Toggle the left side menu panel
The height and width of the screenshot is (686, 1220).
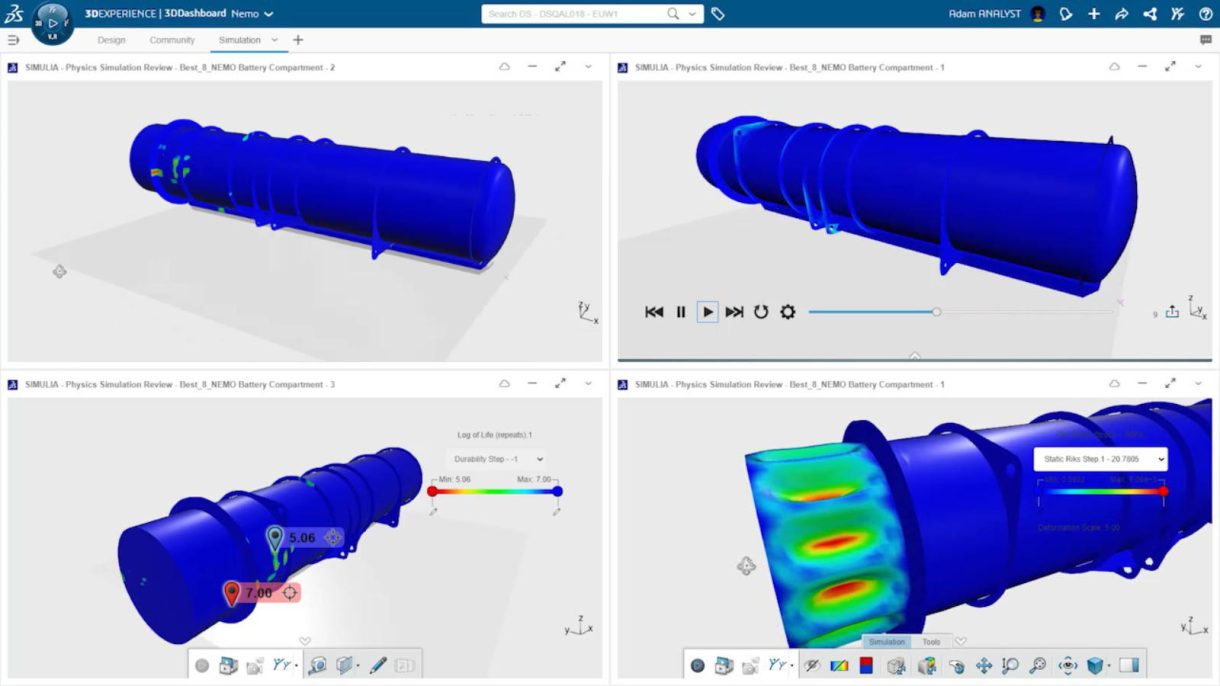click(13, 40)
